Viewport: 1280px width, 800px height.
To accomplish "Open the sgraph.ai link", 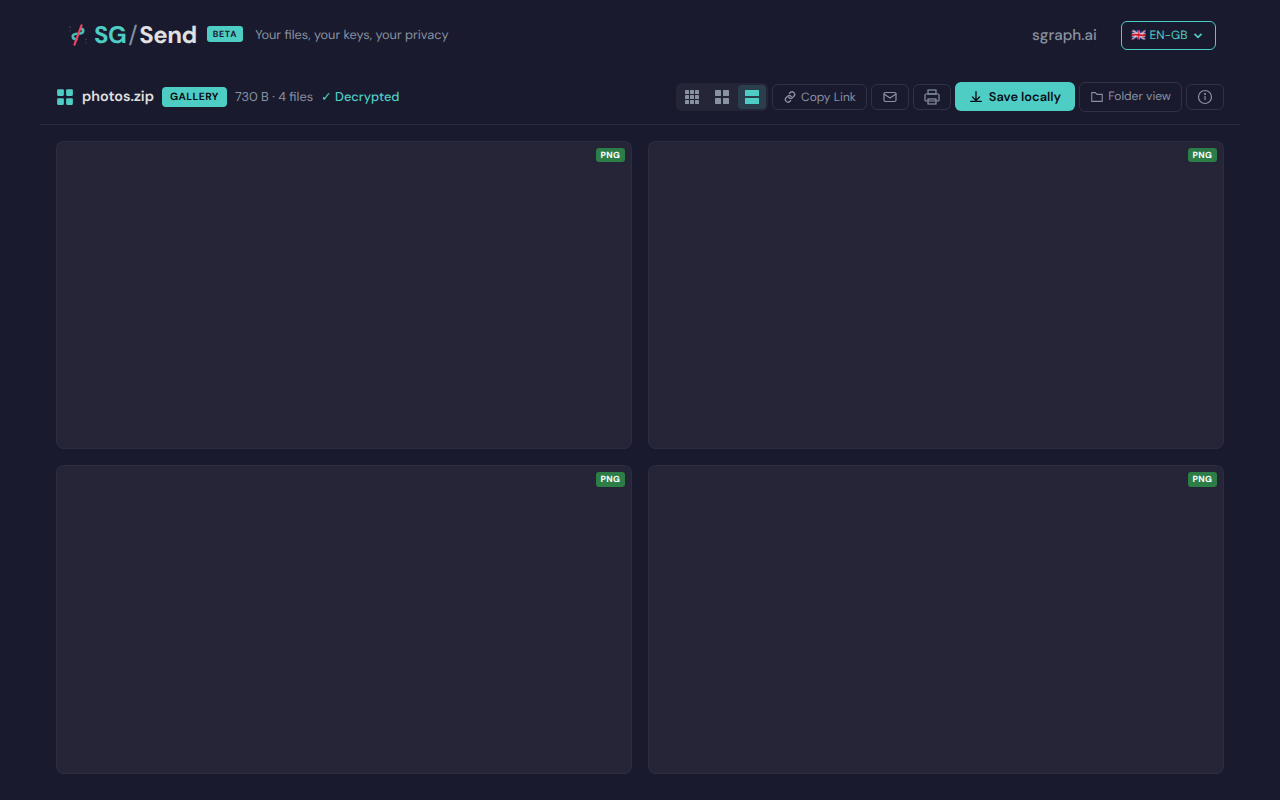I will coord(1064,35).
